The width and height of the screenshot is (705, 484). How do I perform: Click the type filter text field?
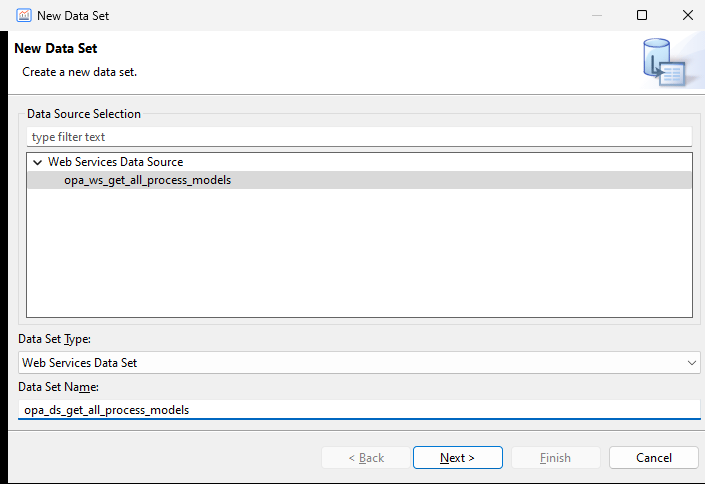pyautogui.click(x=359, y=137)
